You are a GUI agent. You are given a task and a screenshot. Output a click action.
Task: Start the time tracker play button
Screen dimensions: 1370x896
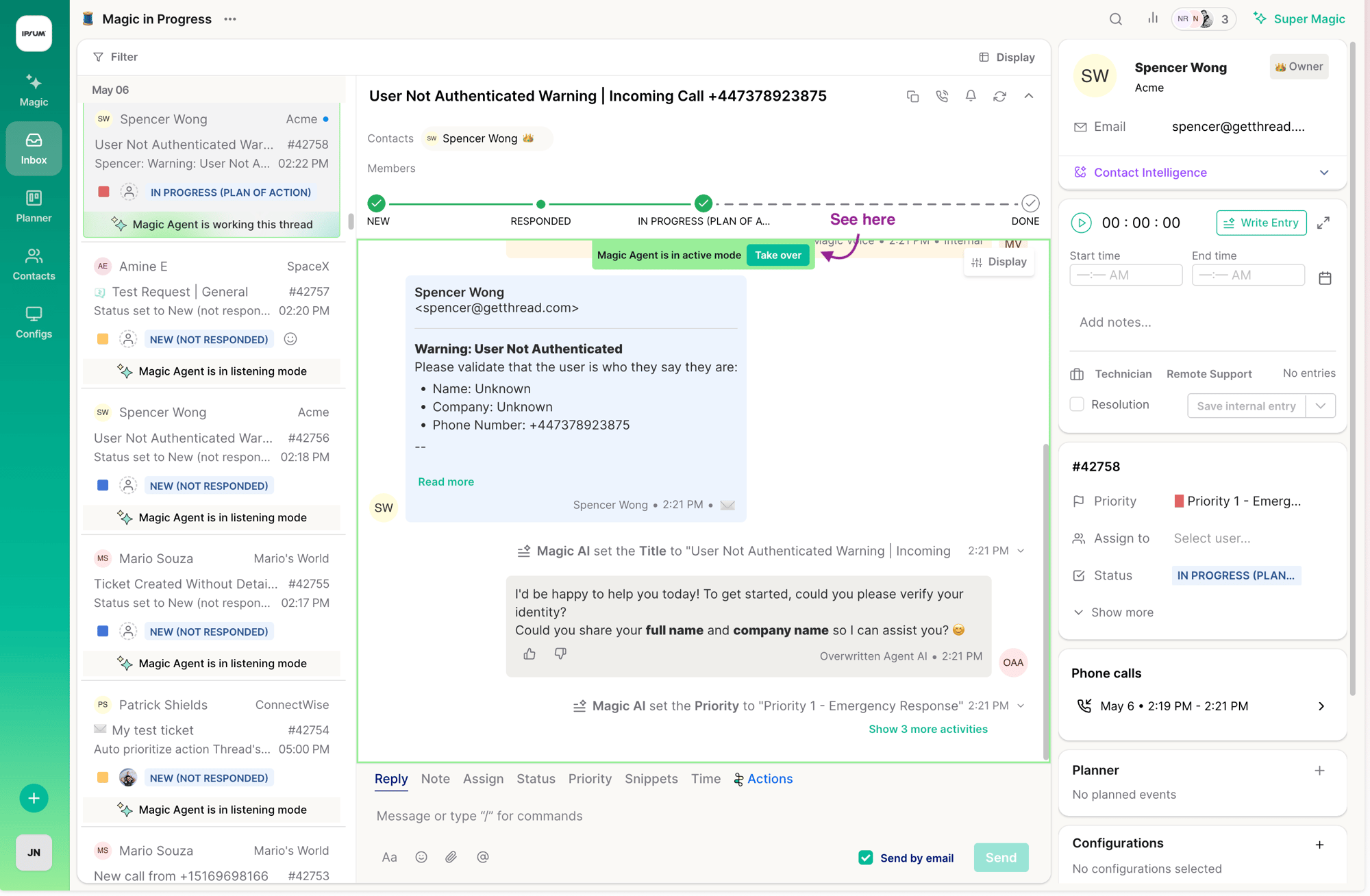tap(1081, 223)
